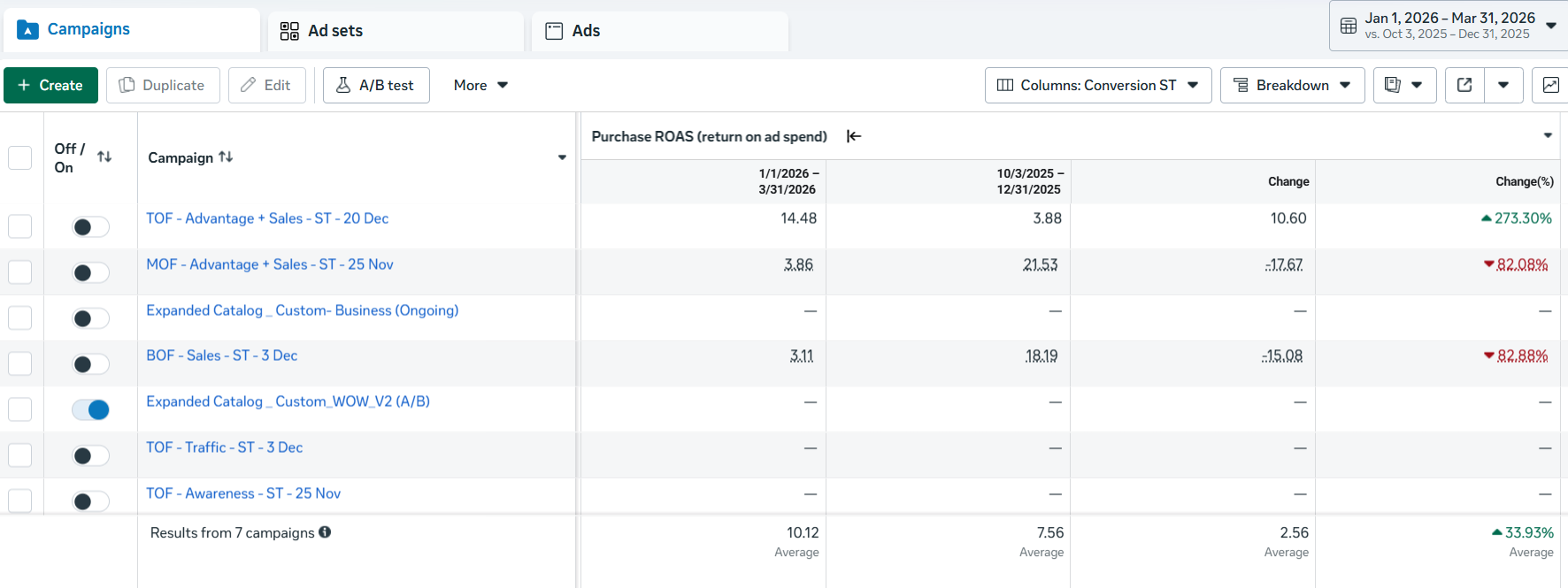Image resolution: width=1568 pixels, height=588 pixels.
Task: Open the Campaign column header dropdown arrow
Action: pos(562,157)
